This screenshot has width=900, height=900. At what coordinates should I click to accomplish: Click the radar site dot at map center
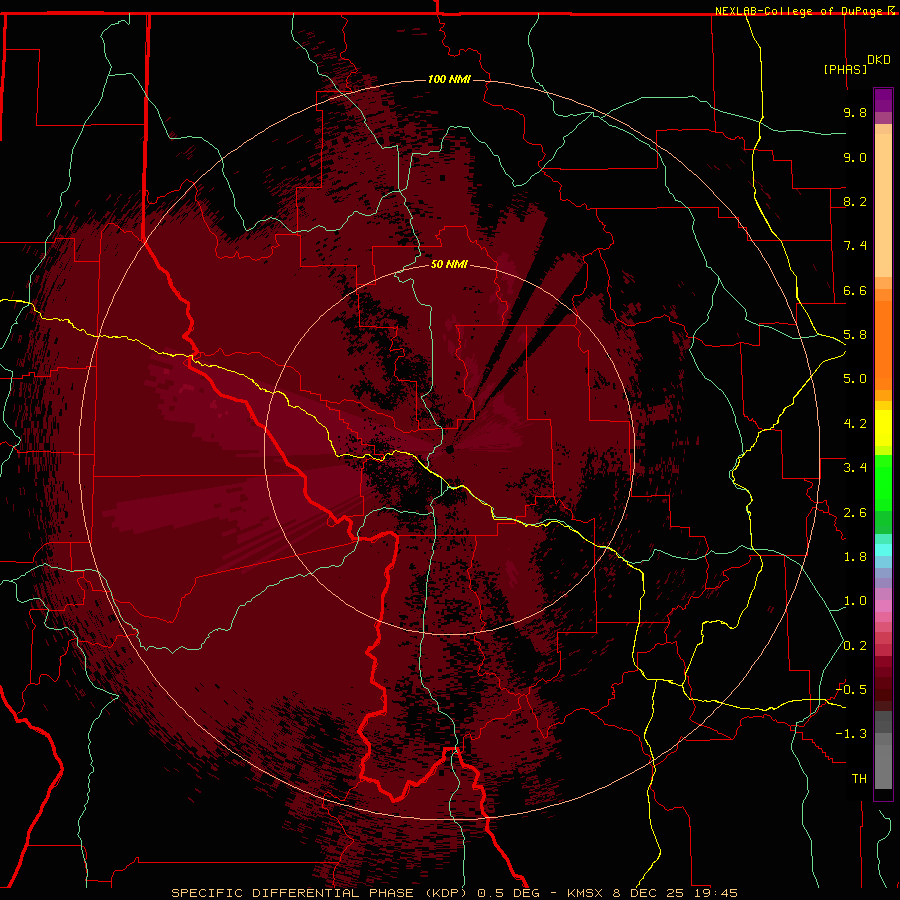450,450
